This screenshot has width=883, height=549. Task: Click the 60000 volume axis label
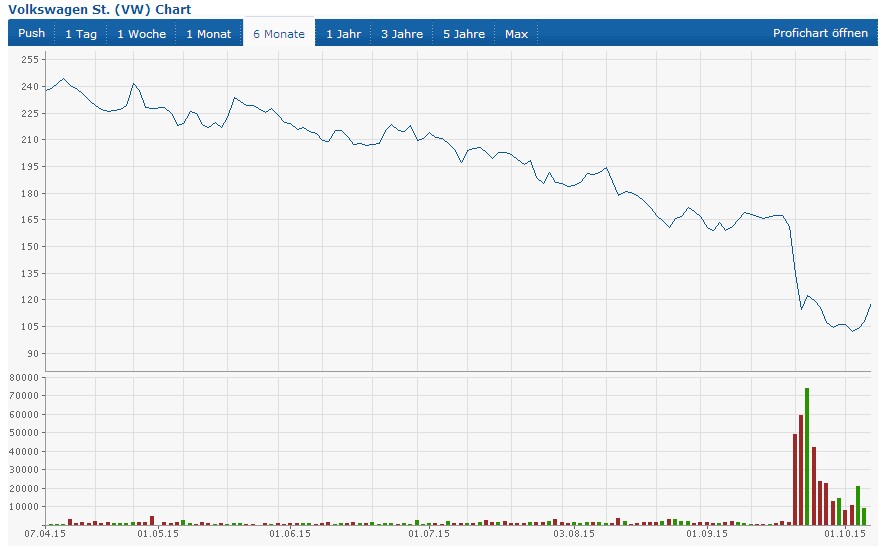coord(24,414)
